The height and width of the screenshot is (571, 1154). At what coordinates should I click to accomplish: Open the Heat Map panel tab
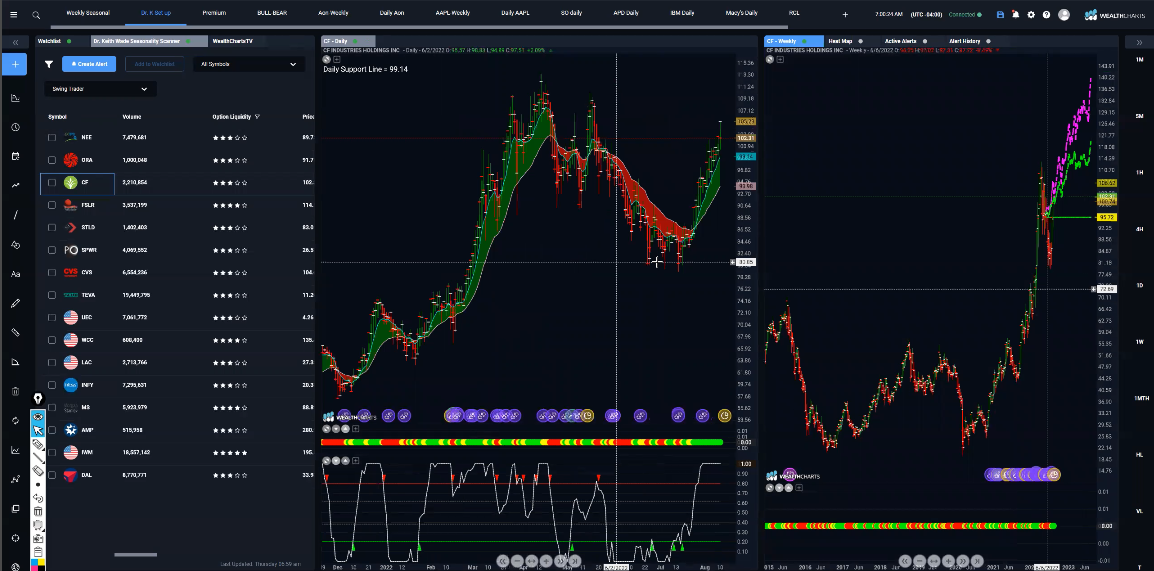(844, 41)
